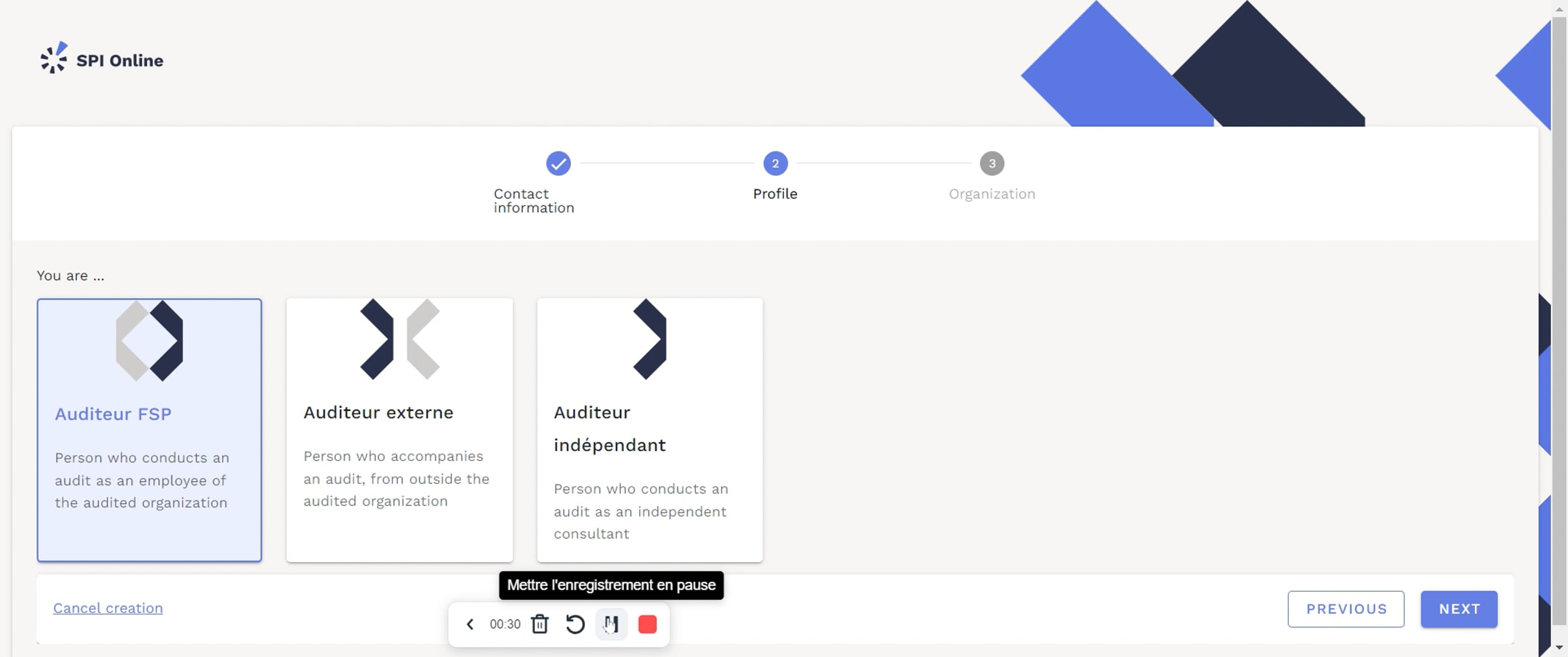Pause the recording via the hand icon
The width and height of the screenshot is (1568, 657).
[611, 624]
